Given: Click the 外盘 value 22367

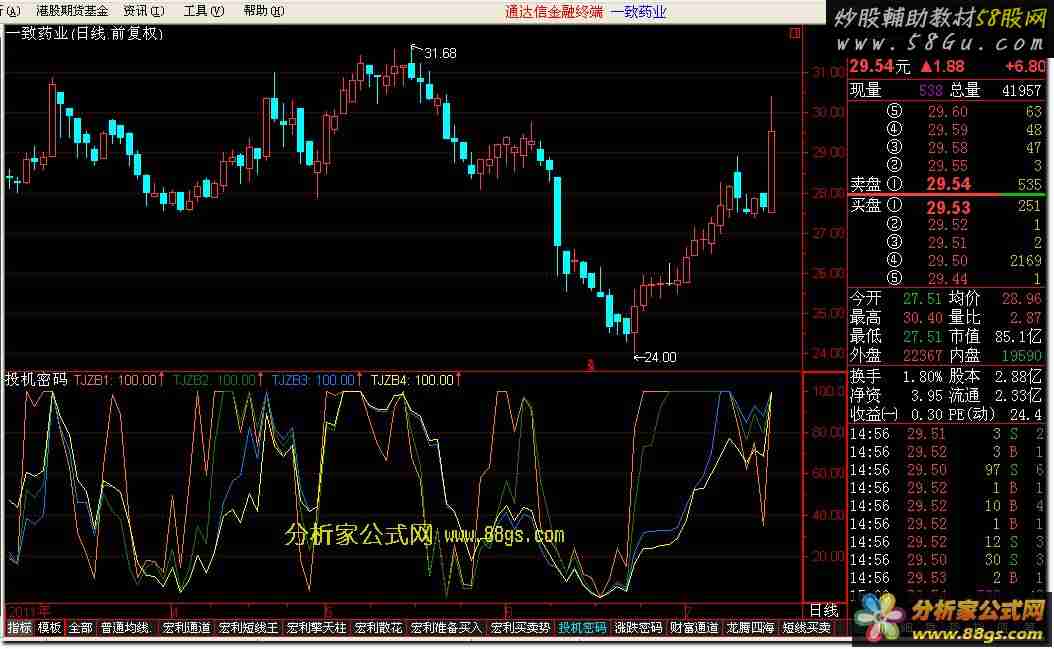Looking at the screenshot, I should [x=922, y=356].
